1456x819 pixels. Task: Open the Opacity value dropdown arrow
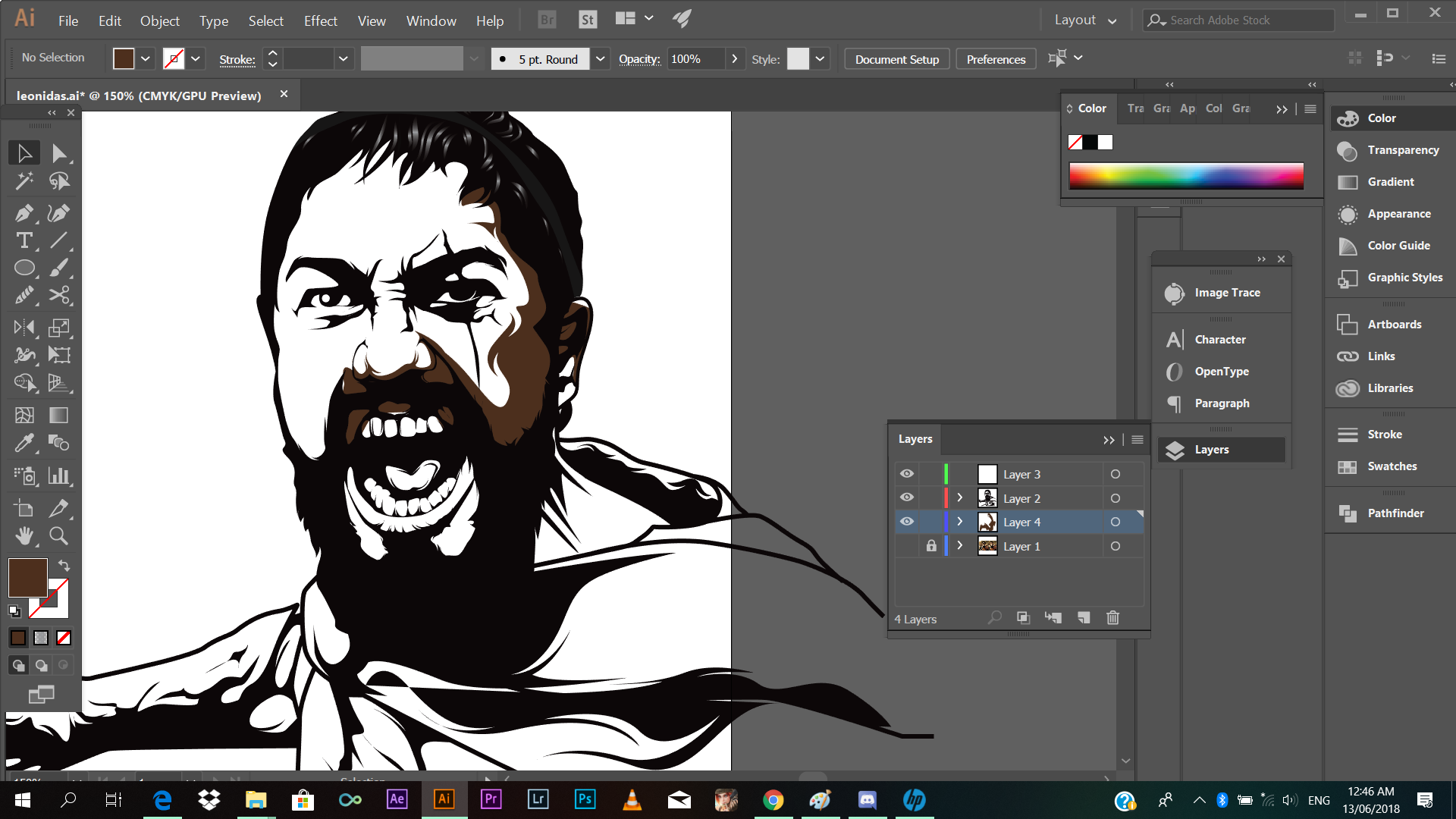tap(734, 59)
